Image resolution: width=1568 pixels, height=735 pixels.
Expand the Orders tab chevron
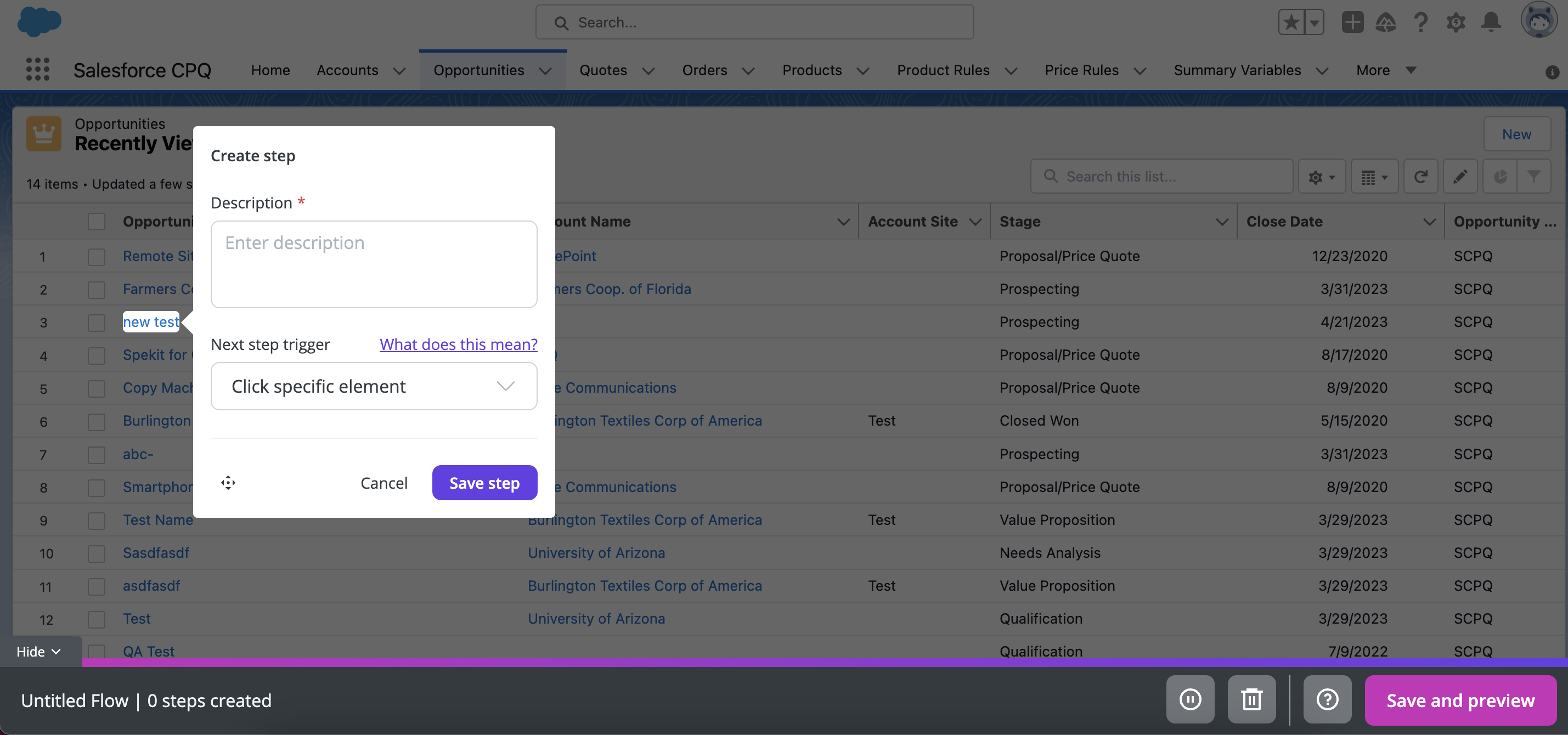click(x=748, y=71)
